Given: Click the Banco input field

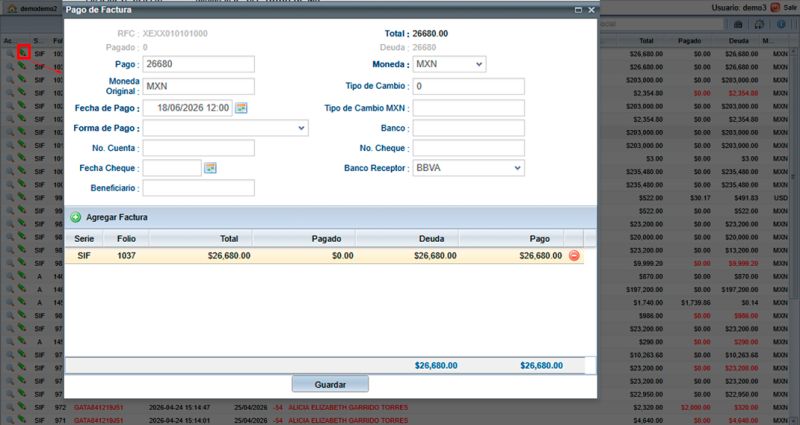Looking at the screenshot, I should 468,128.
